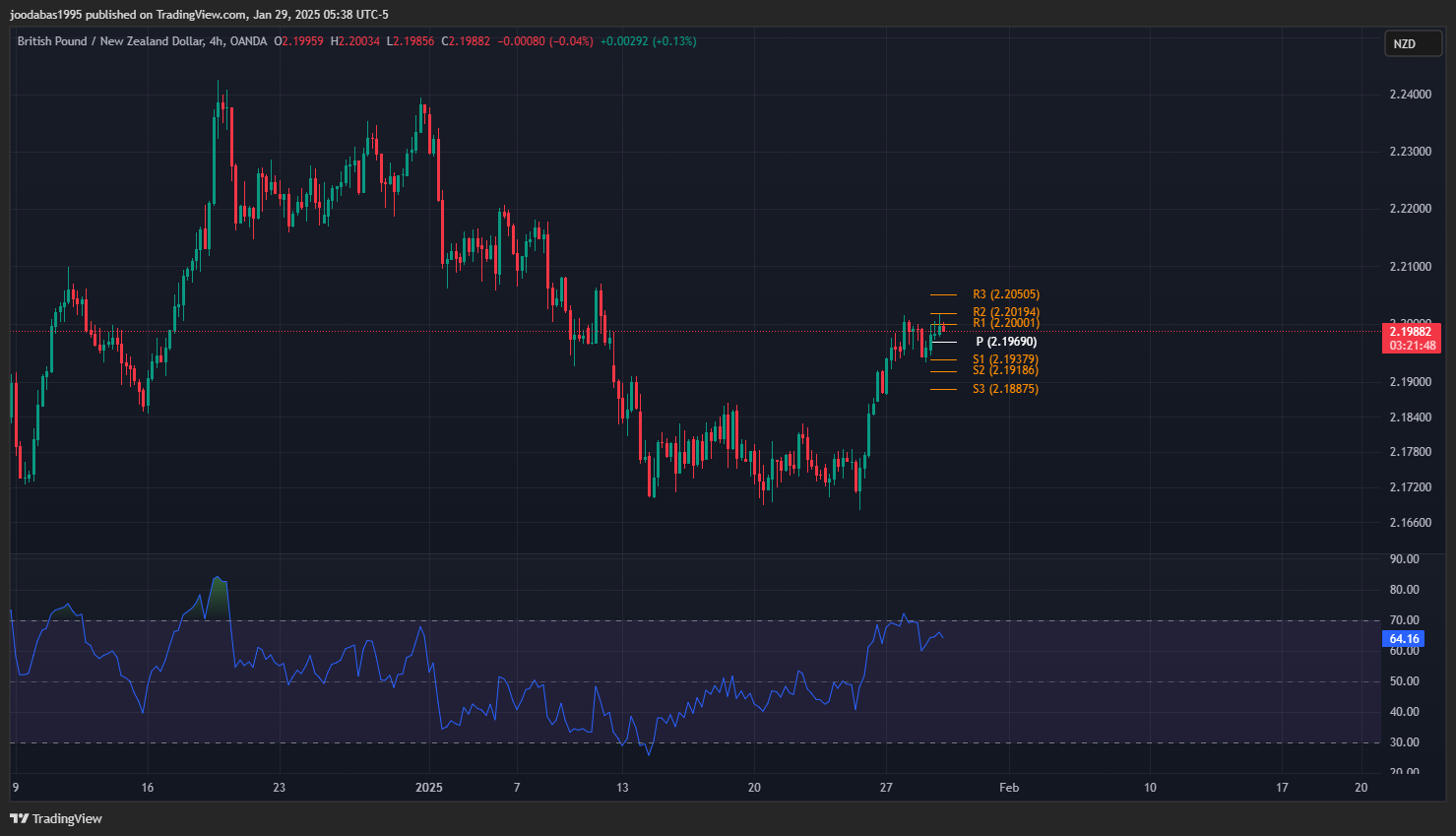Select the P (2.19690) pivot point label

(x=1005, y=342)
